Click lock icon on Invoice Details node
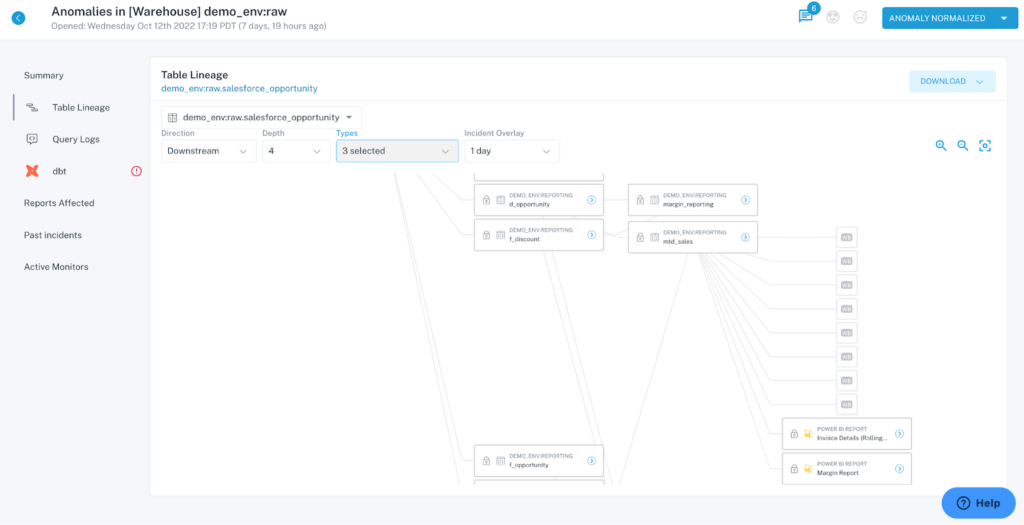1024x525 pixels. [x=794, y=434]
